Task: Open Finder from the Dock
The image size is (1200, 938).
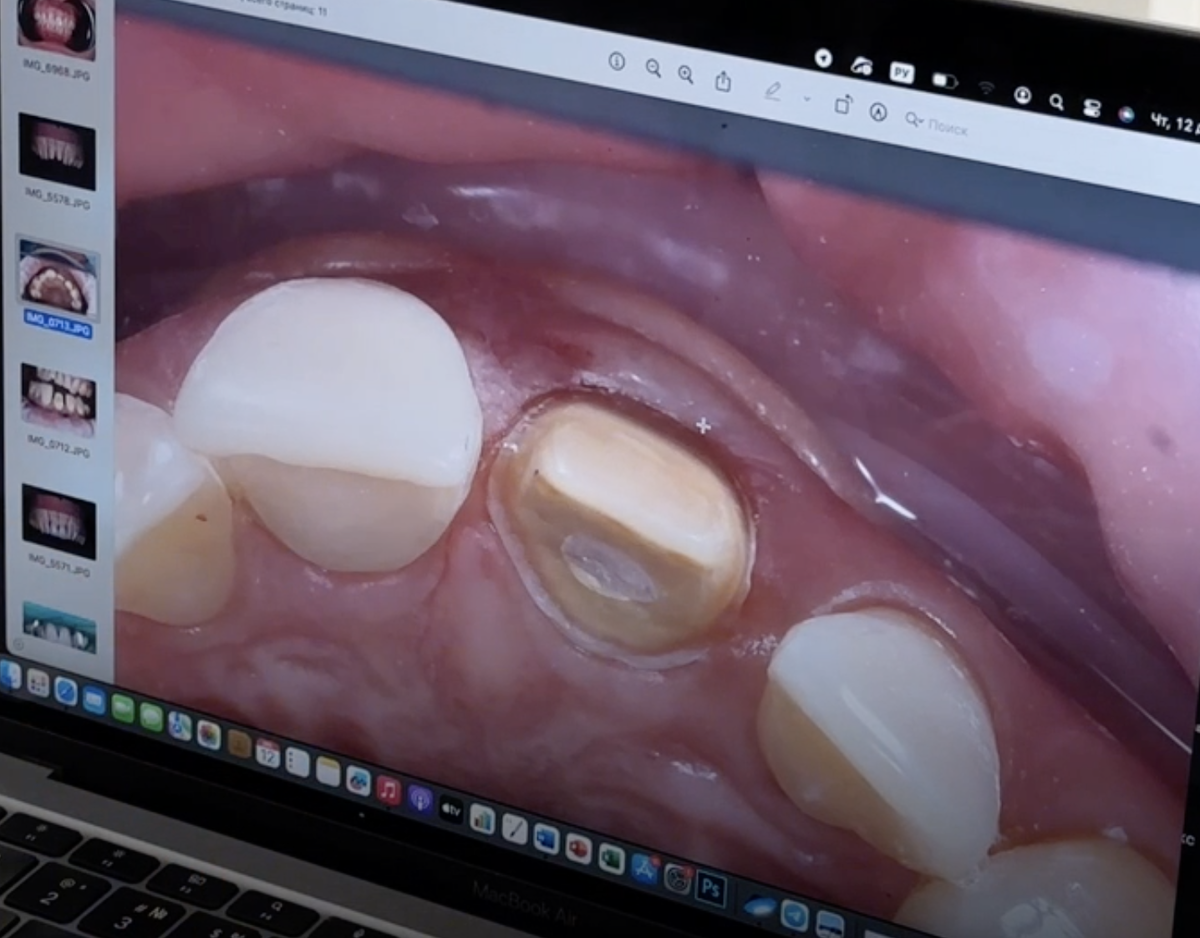Action: tap(9, 674)
